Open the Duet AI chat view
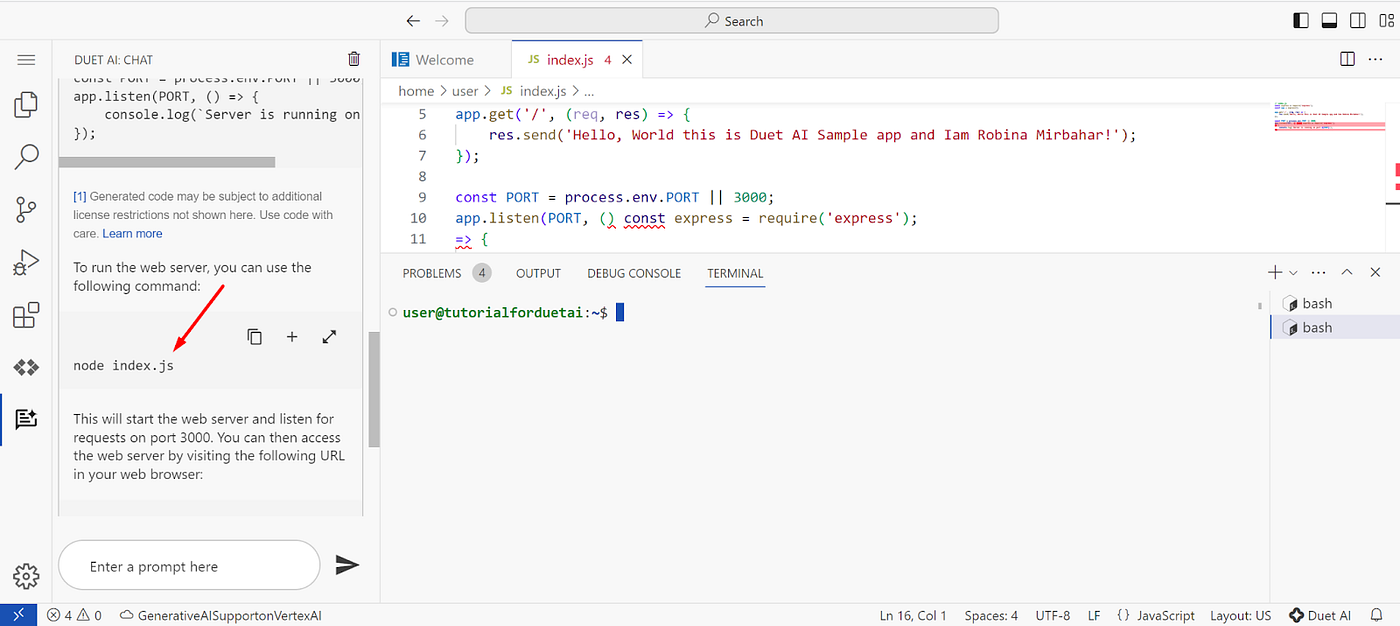This screenshot has width=1400, height=626. coord(26,419)
